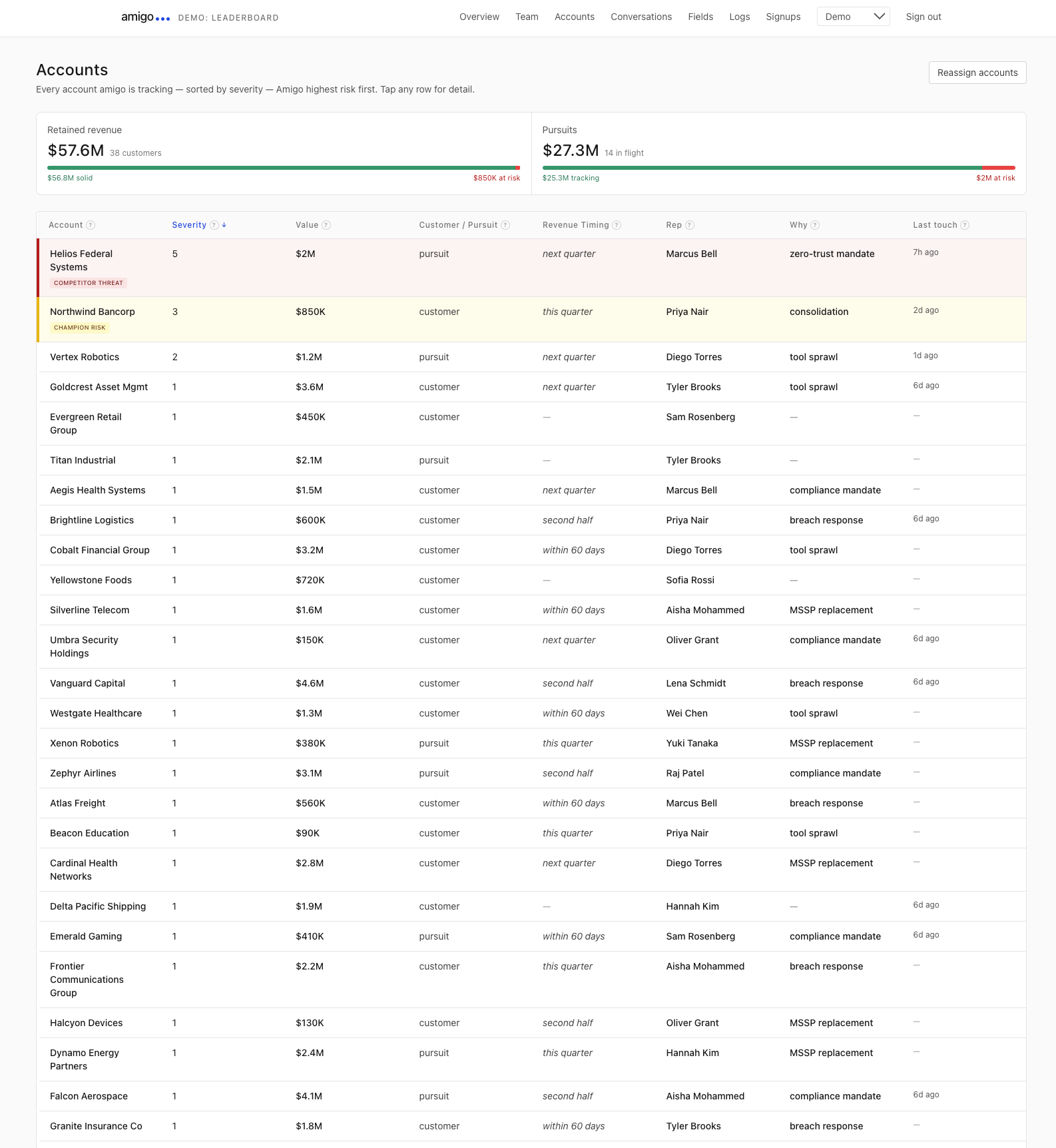Select Xenon Robotics account
Screen dimensions: 1056x1148
pos(531,743)
